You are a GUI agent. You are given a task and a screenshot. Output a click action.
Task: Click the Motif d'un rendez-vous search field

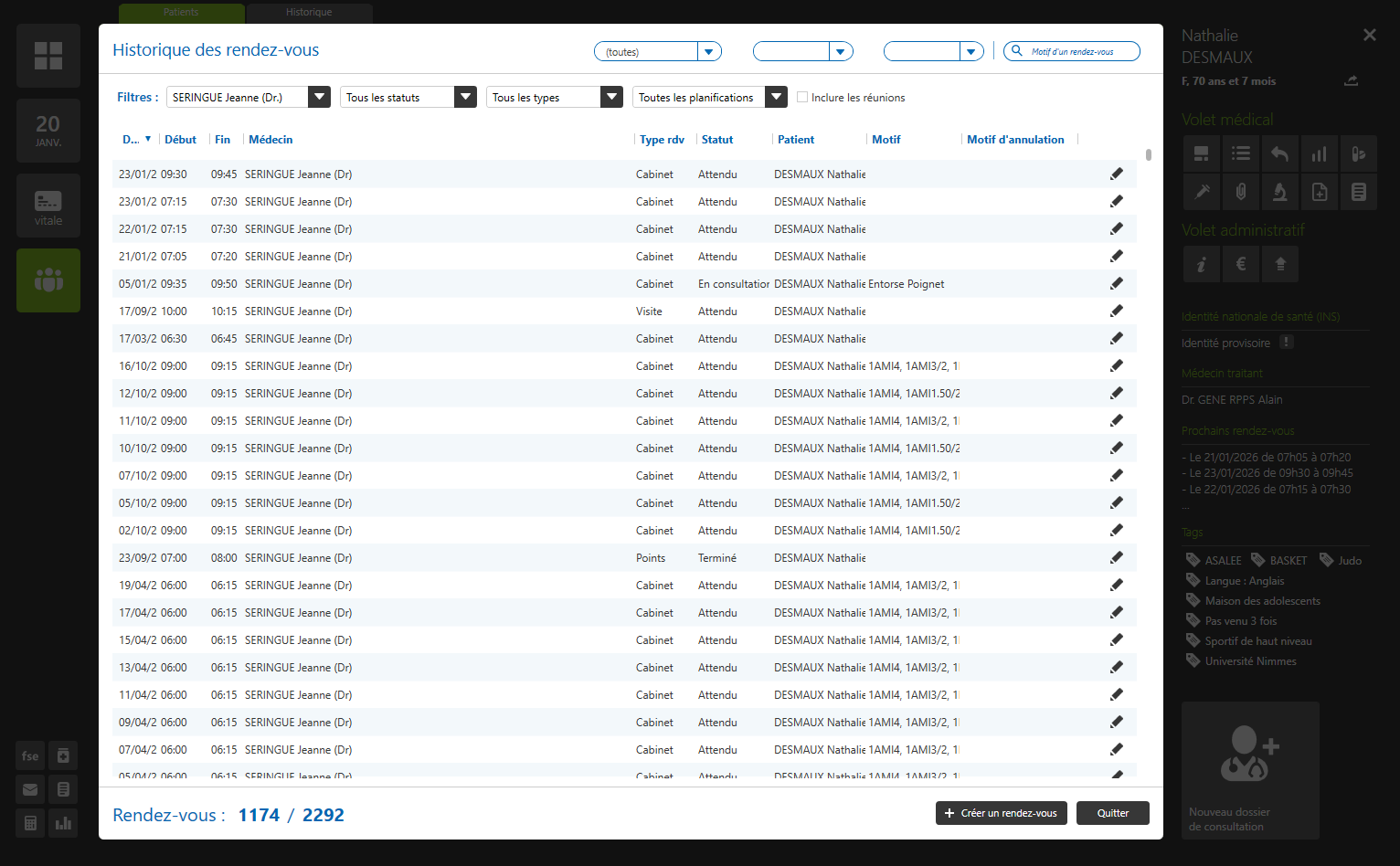point(1080,52)
